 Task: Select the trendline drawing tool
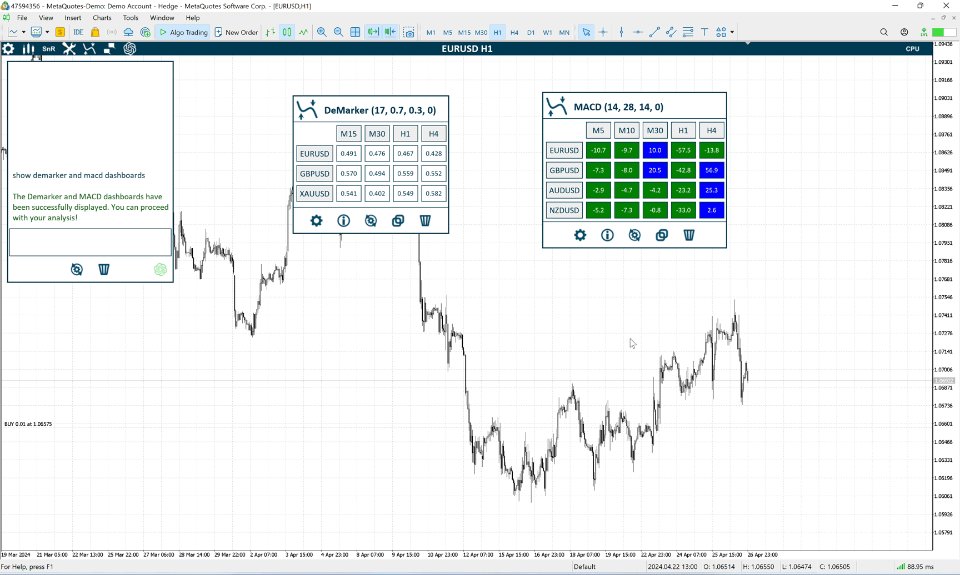pyautogui.click(x=654, y=32)
